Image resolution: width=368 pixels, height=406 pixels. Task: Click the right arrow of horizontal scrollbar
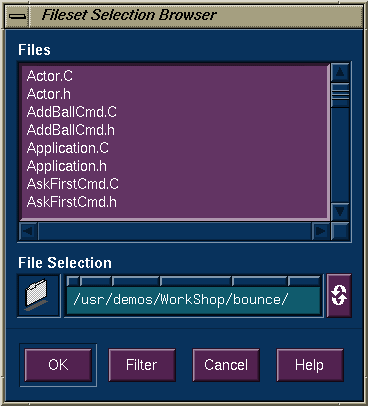point(321,231)
